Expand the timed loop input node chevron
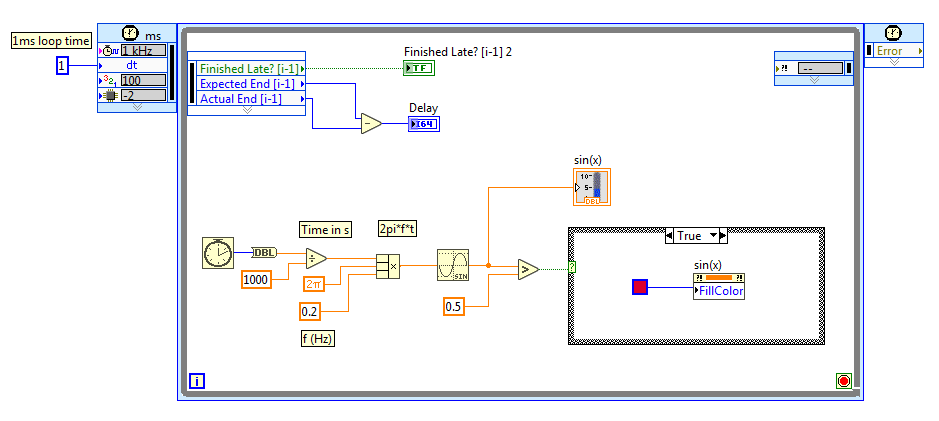This screenshot has width=939, height=421. (137, 107)
